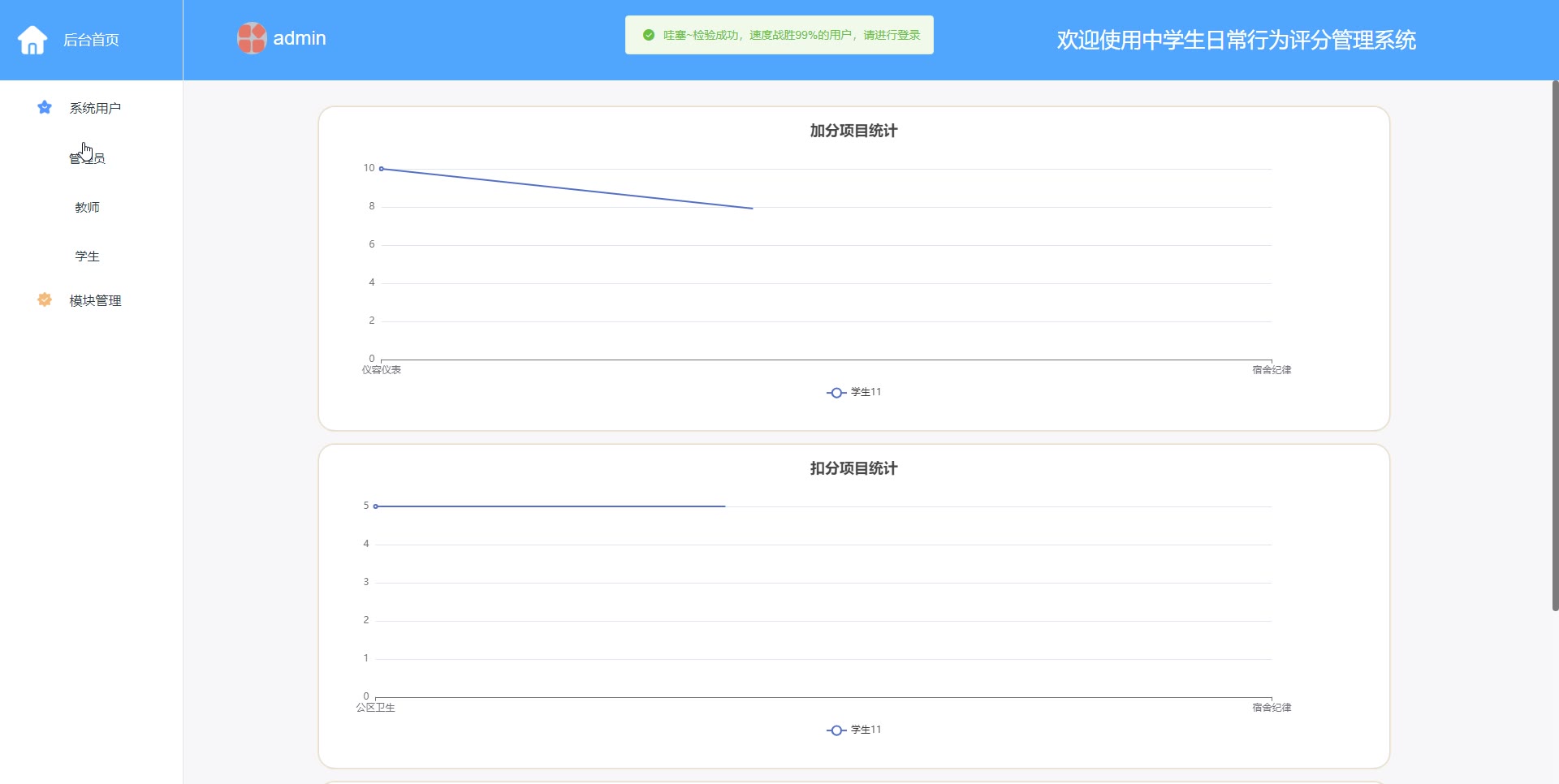Click the admin username text

(300, 38)
